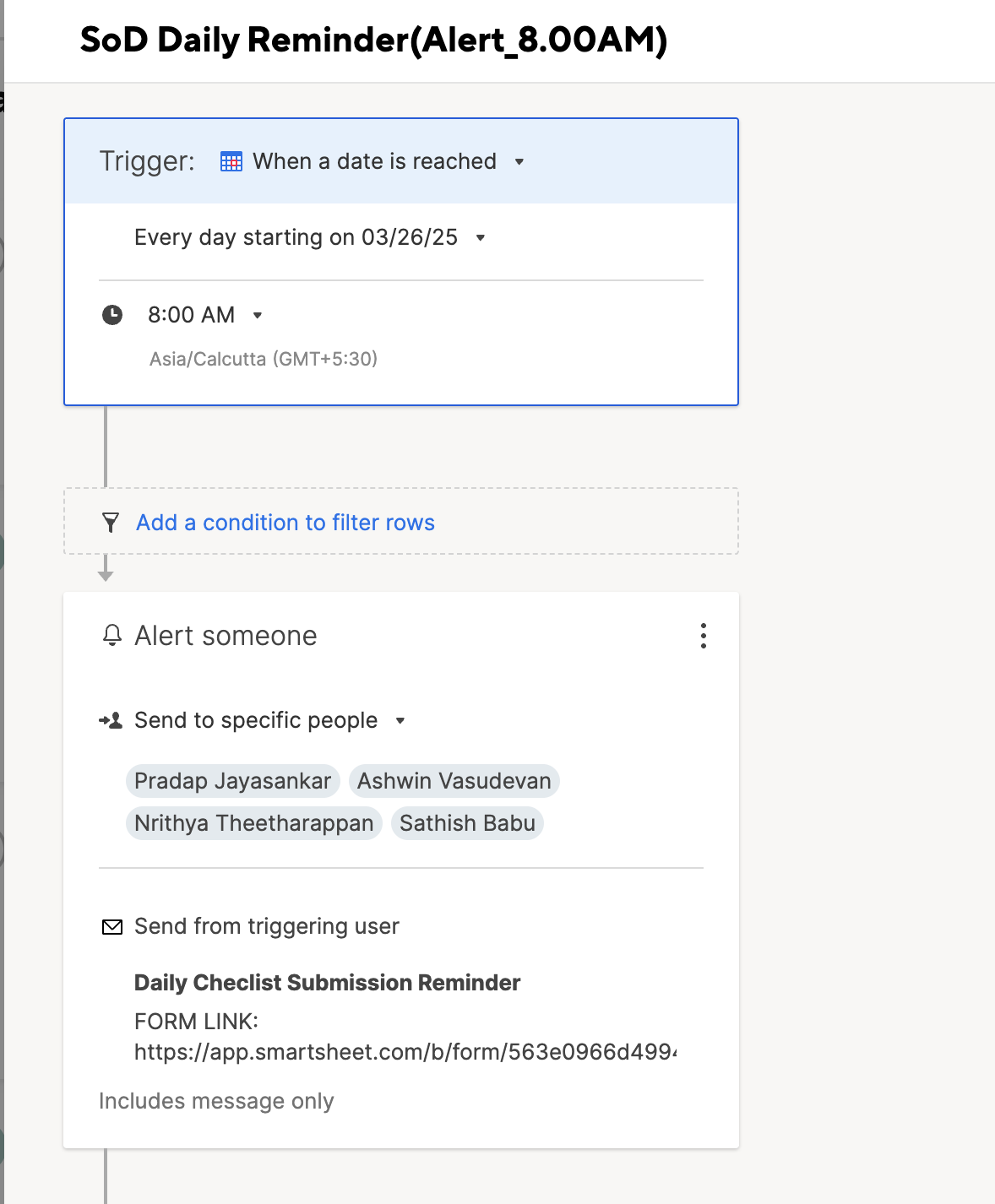Select the Ashwin Vasudevan recipient chip
Screen dimensions: 995x1204
[x=454, y=781]
